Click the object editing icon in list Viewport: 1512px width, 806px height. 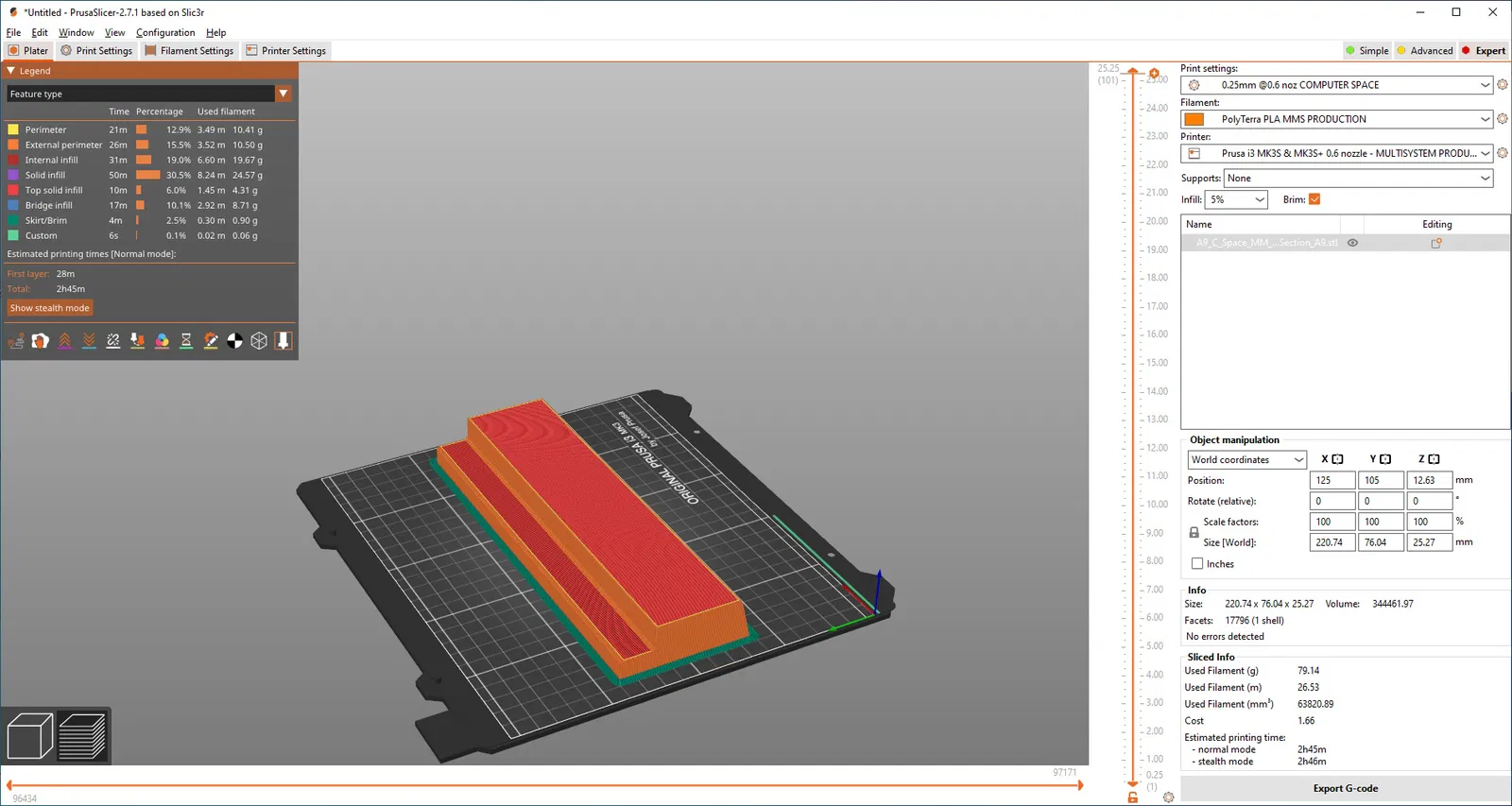1436,243
